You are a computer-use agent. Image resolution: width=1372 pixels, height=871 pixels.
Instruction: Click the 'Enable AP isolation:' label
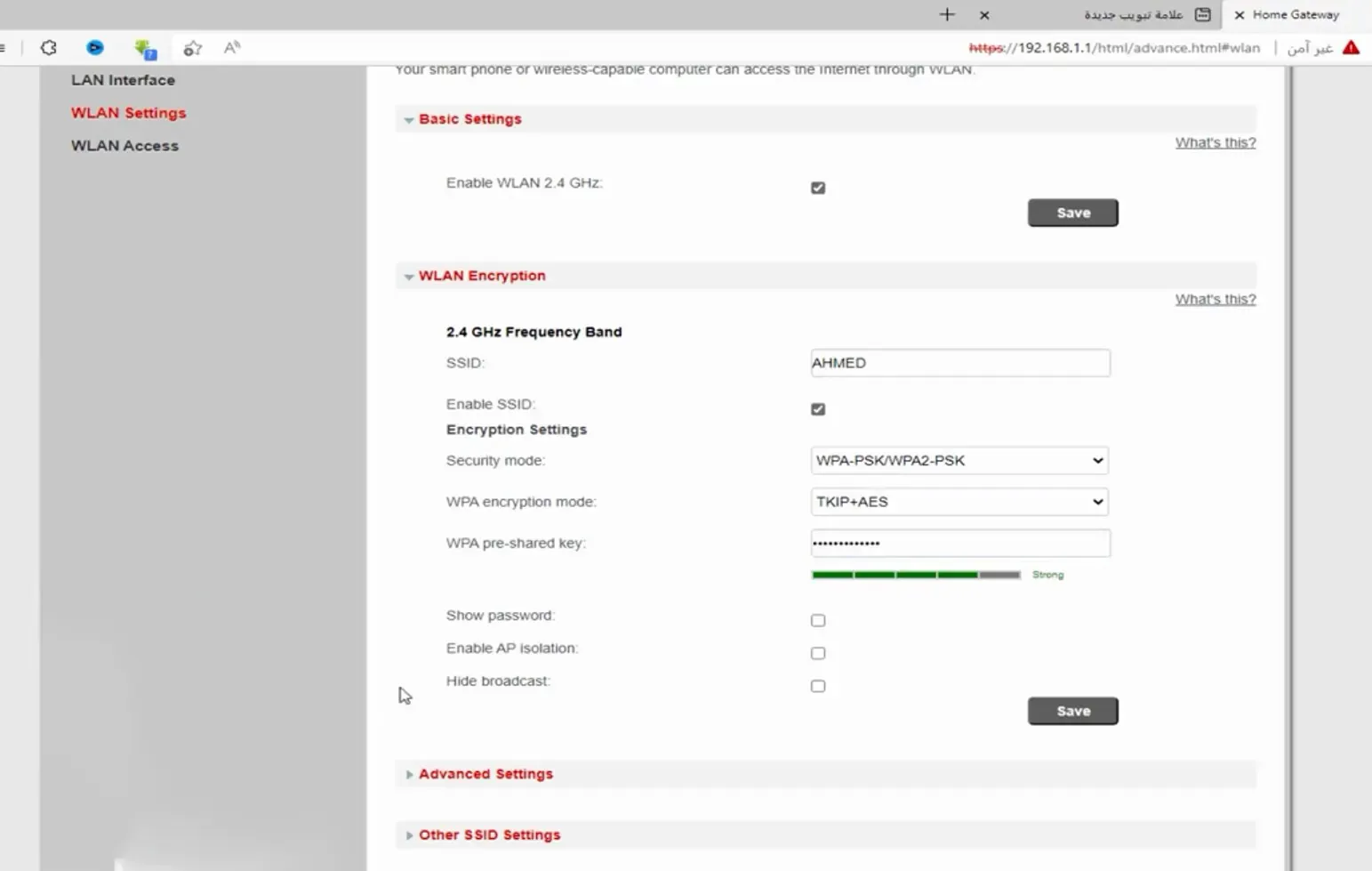pyautogui.click(x=512, y=649)
